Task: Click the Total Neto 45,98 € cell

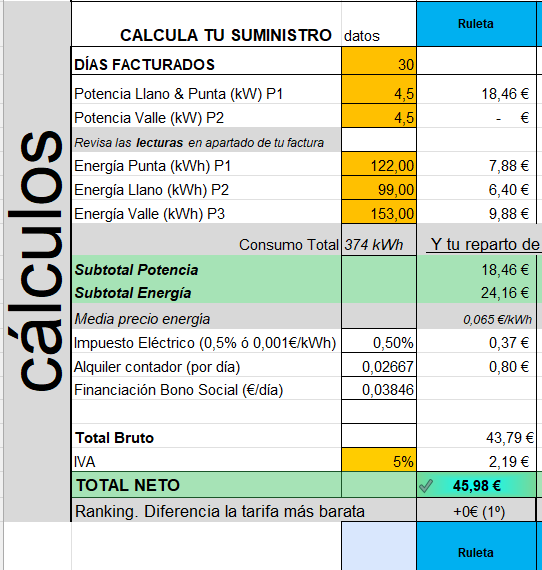Action: [476, 485]
